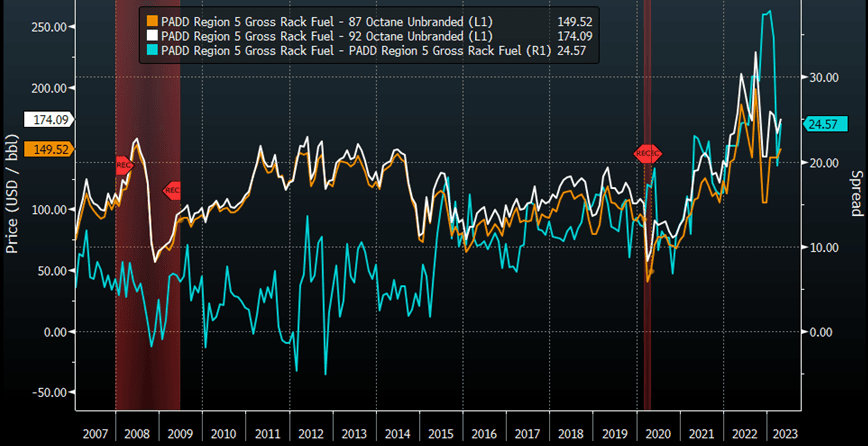Click the 2008 year label on the time axis
Viewport: 868px width, 446px height.
(x=137, y=433)
